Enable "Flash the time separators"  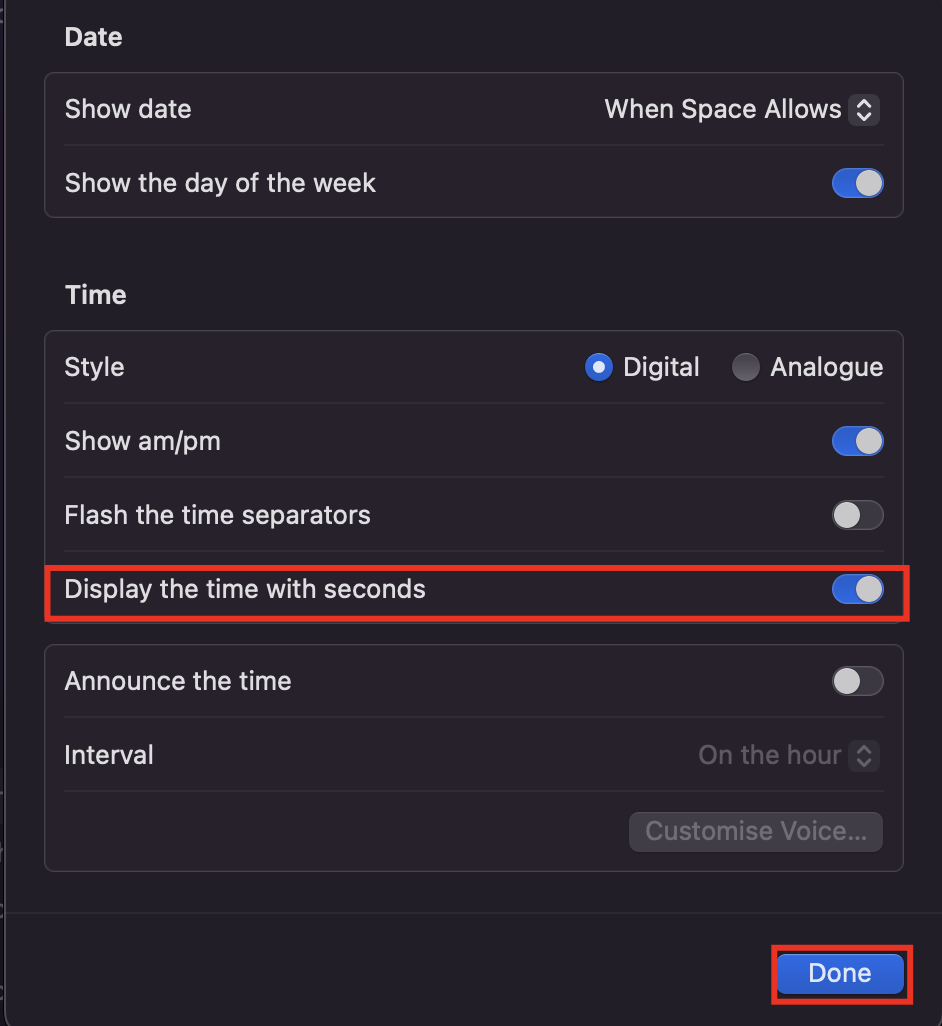858,515
